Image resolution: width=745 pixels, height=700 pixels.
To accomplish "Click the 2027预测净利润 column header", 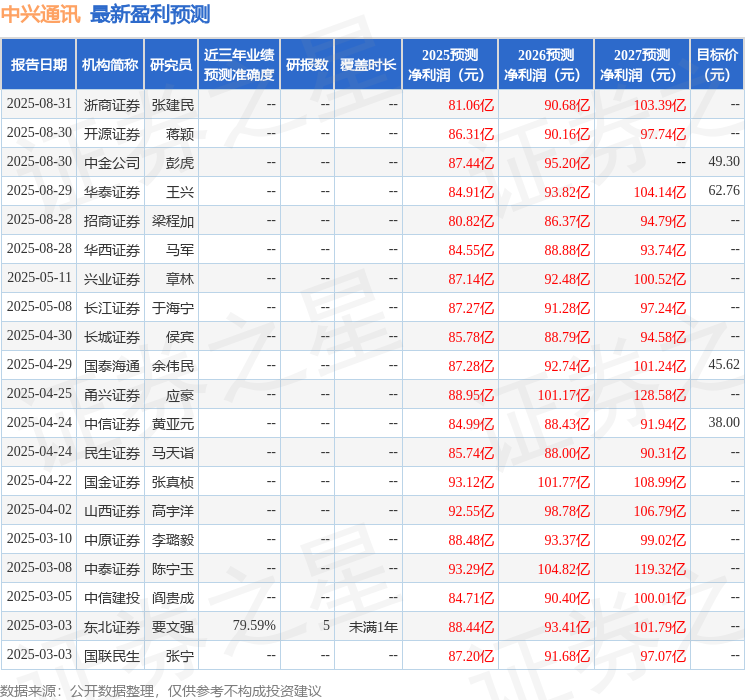I will (x=642, y=65).
